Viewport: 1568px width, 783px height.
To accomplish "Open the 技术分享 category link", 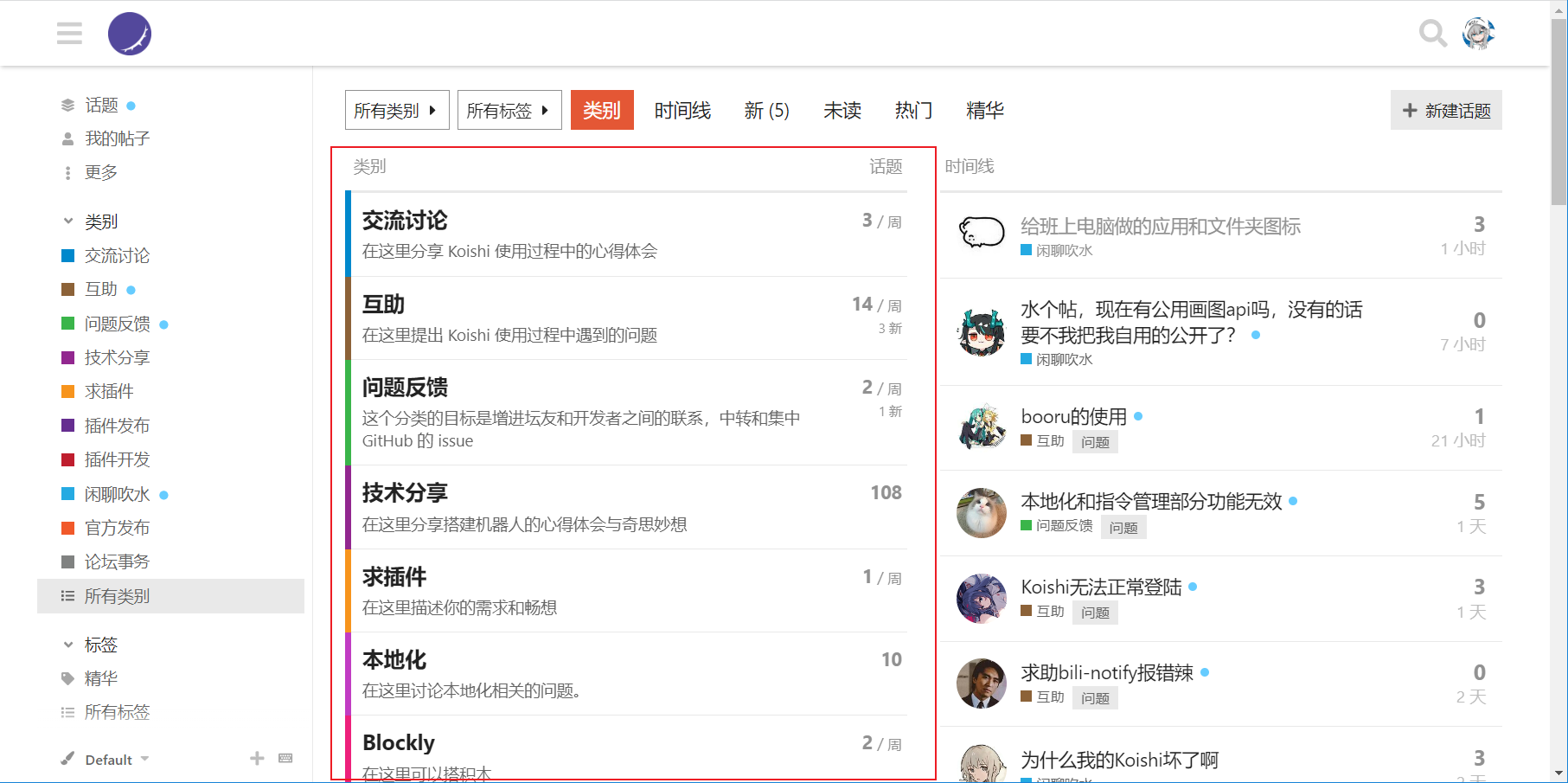I will click(x=405, y=493).
